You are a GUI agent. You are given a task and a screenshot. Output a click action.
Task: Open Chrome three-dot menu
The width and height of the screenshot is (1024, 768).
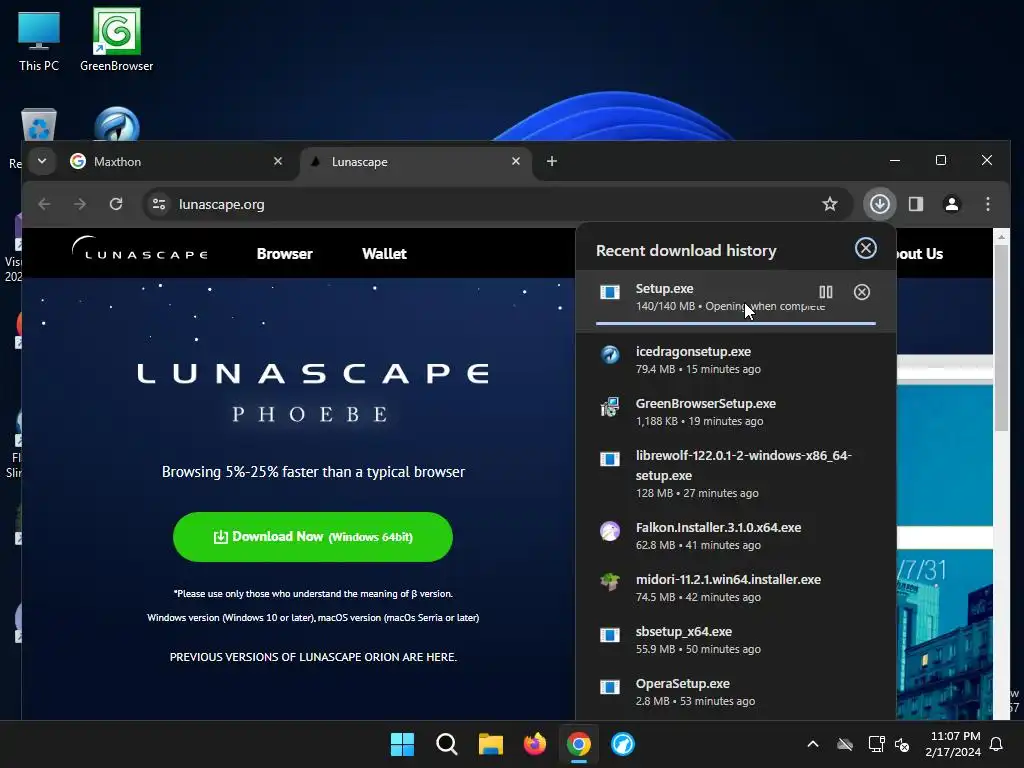(987, 204)
